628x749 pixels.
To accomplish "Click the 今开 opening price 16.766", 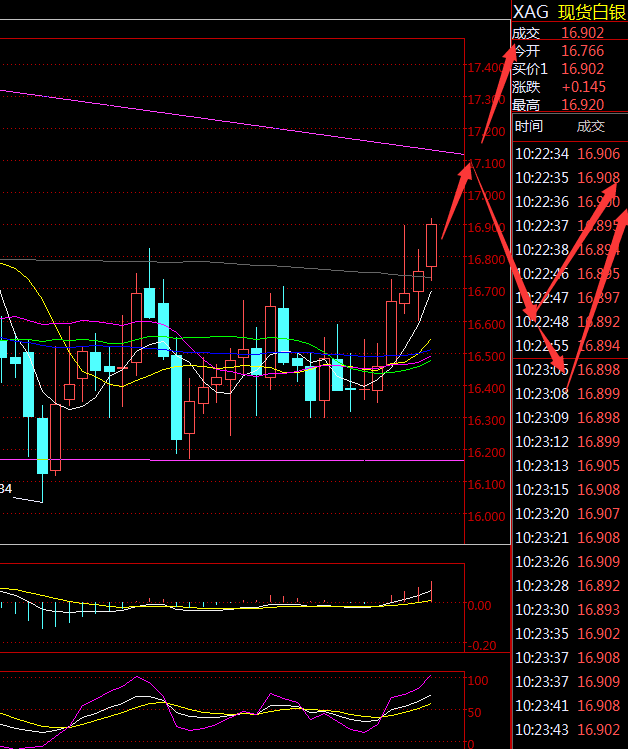I will pos(583,51).
